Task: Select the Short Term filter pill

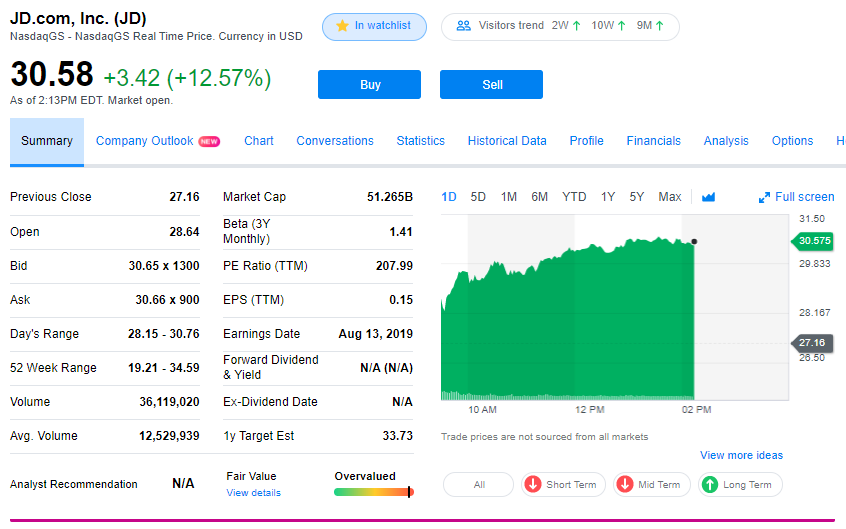Action: 563,485
